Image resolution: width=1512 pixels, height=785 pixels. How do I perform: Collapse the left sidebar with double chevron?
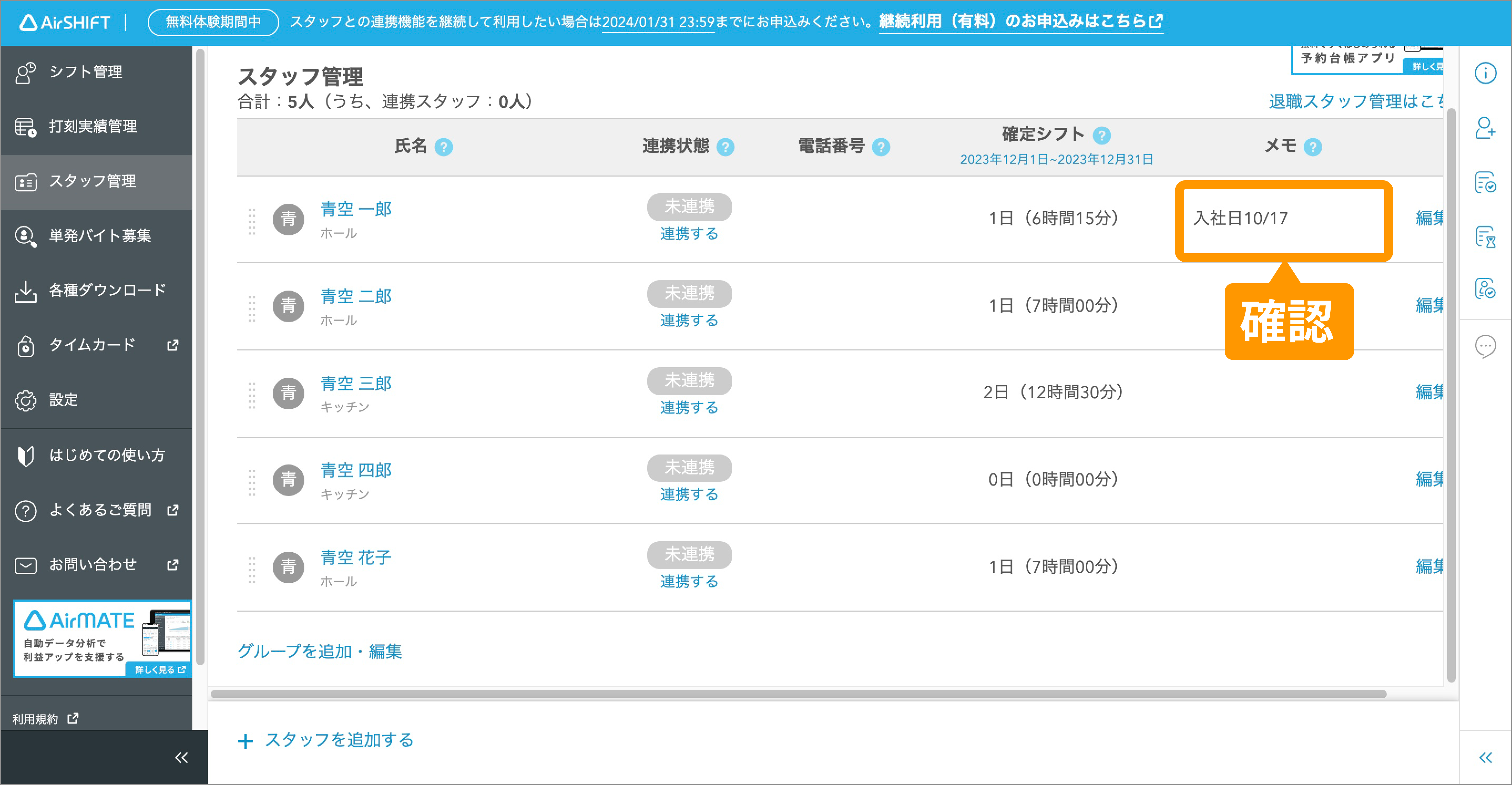pyautogui.click(x=181, y=757)
